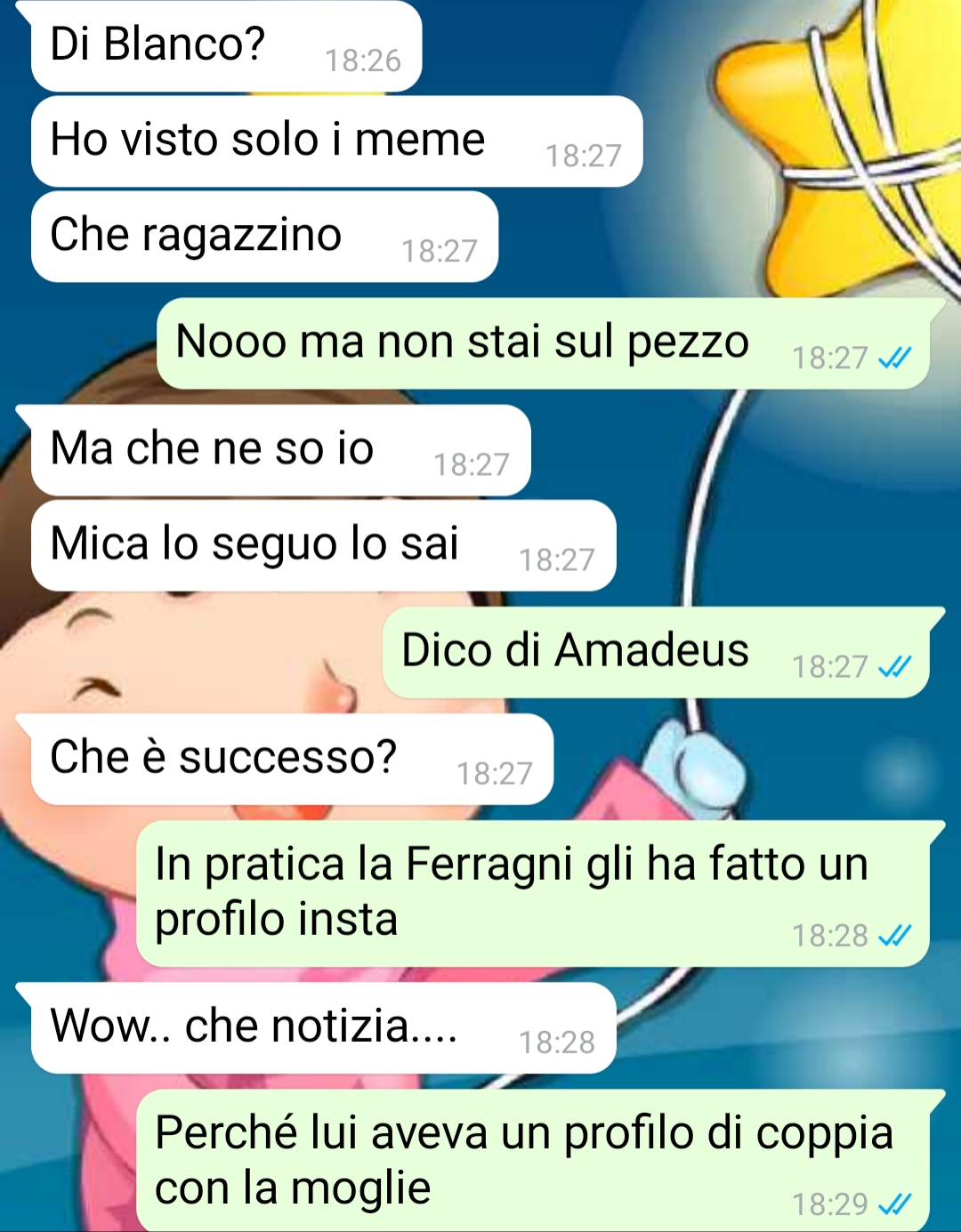Screen dimensions: 961x1232
Task: Tap the 18:27 timestamp on 'Che è successo?'
Action: pos(495,774)
